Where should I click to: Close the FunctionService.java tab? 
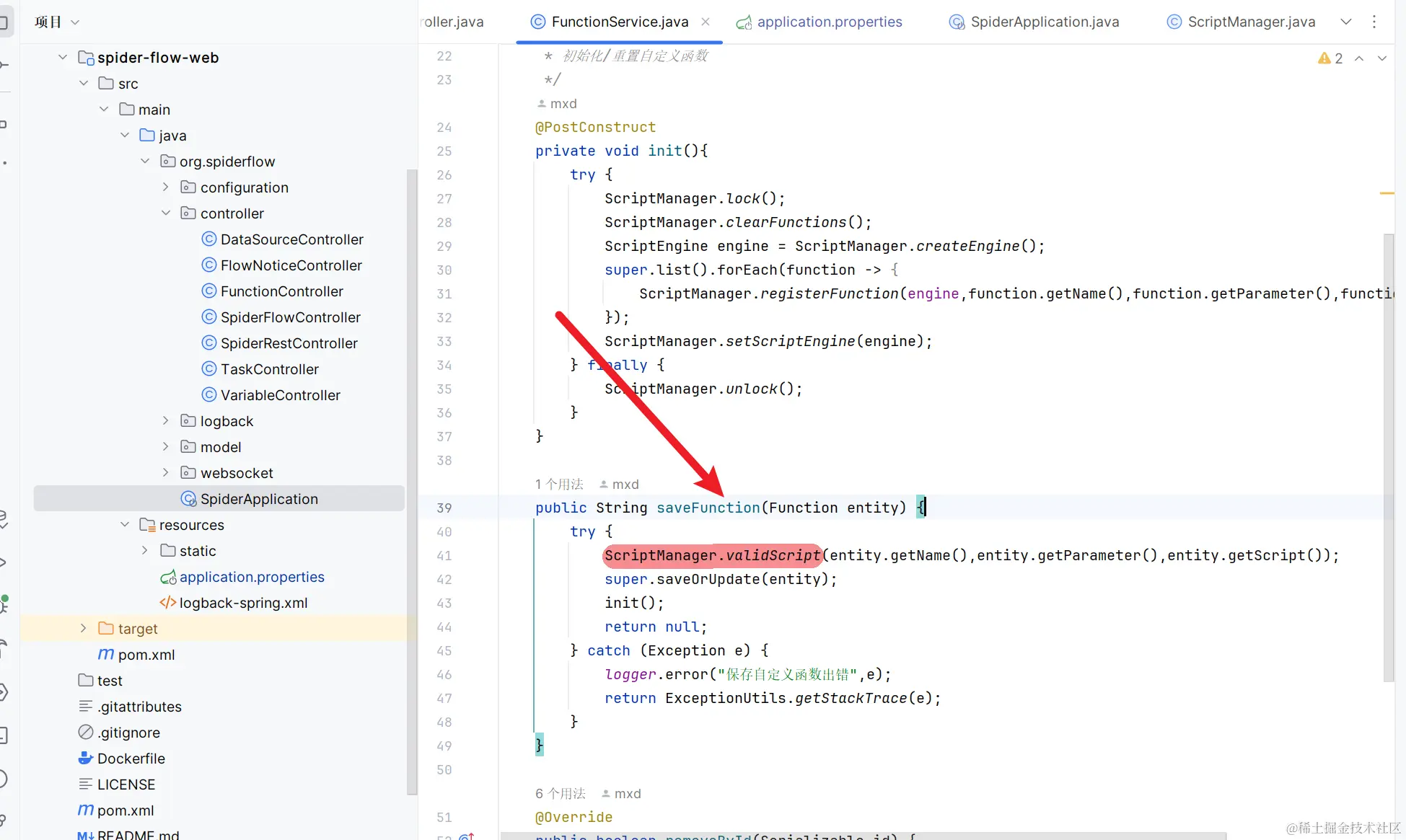point(706,22)
